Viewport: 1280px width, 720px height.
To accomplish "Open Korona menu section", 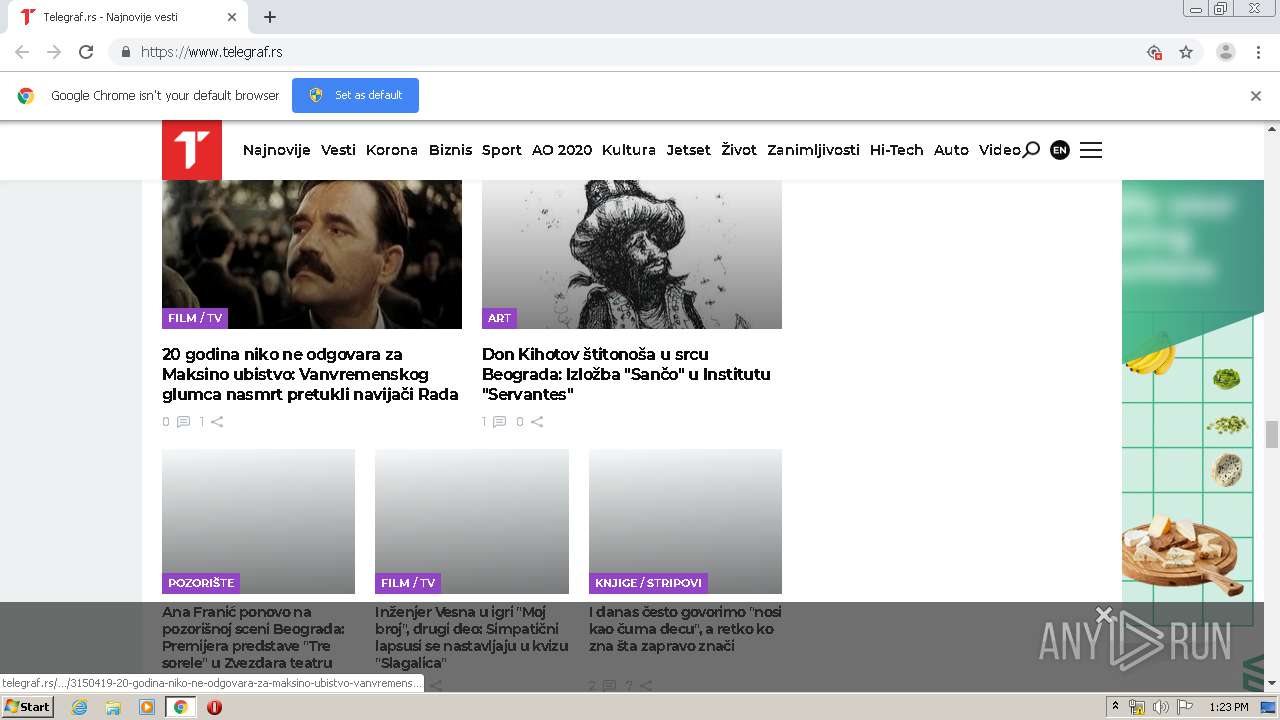I will tap(392, 150).
